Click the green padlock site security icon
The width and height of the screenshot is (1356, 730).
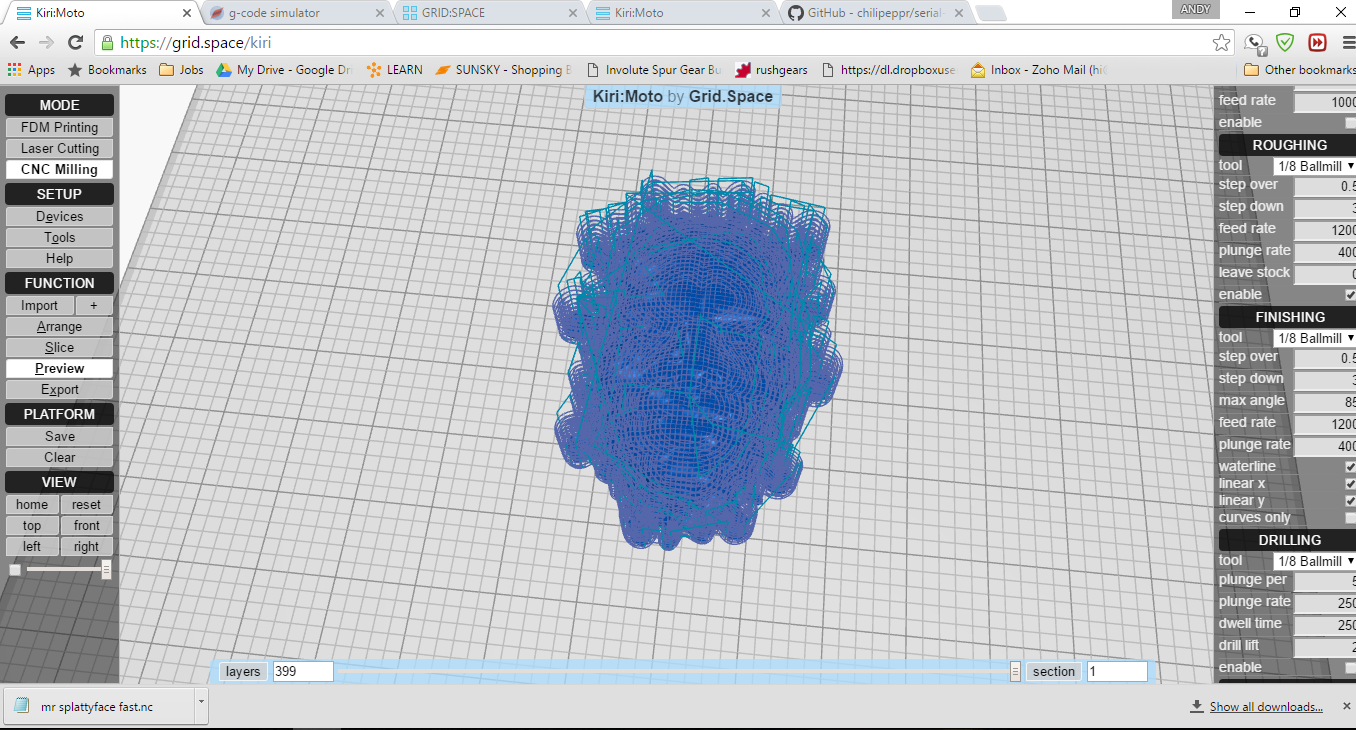click(x=107, y=43)
